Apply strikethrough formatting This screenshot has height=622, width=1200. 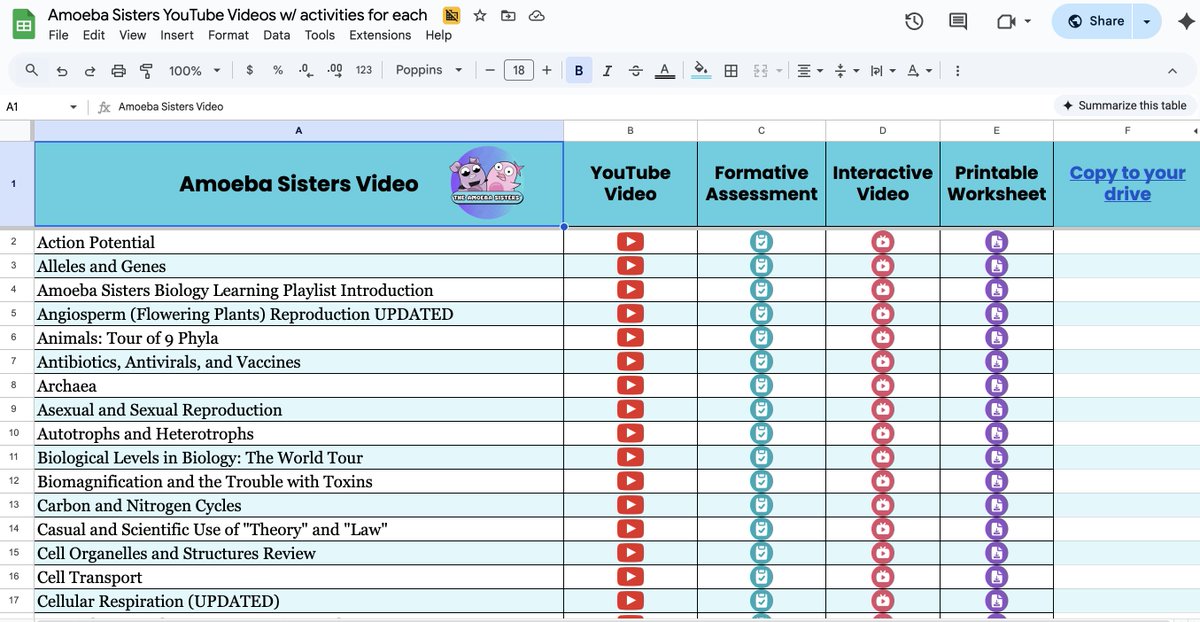pos(636,70)
